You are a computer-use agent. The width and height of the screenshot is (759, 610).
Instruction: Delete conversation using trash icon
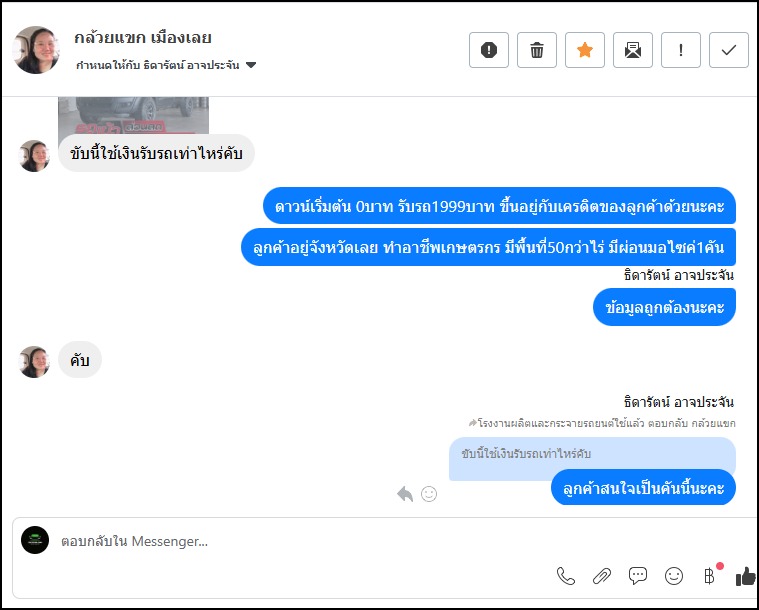(x=536, y=50)
